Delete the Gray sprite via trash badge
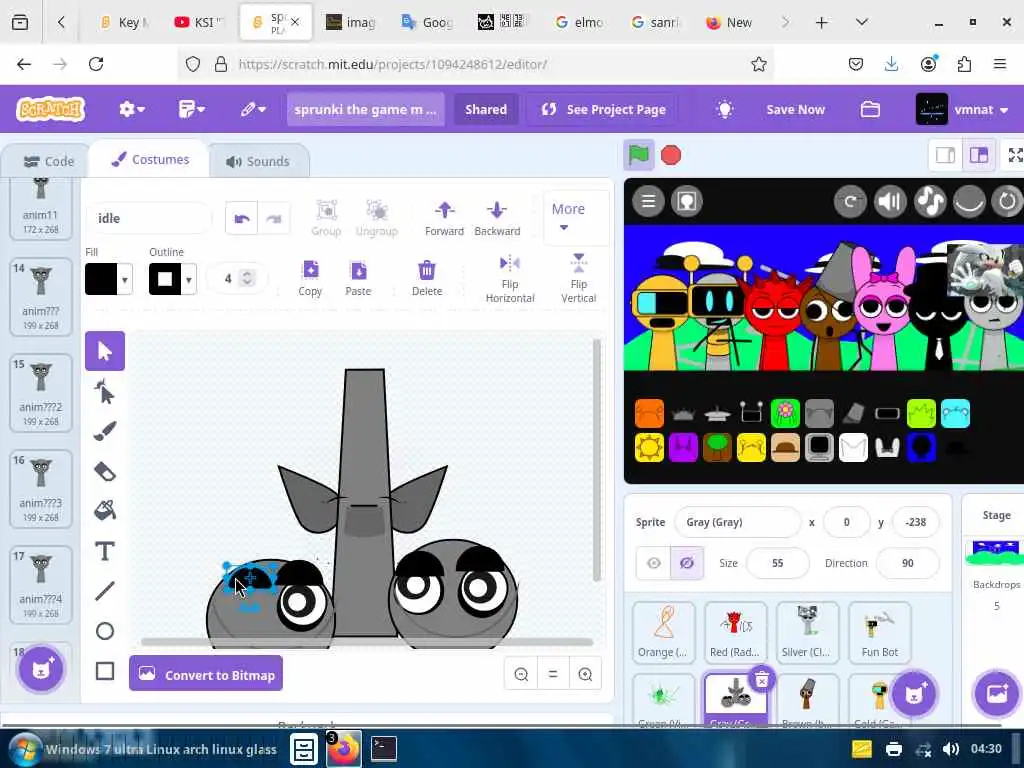This screenshot has width=1024, height=768. point(761,680)
